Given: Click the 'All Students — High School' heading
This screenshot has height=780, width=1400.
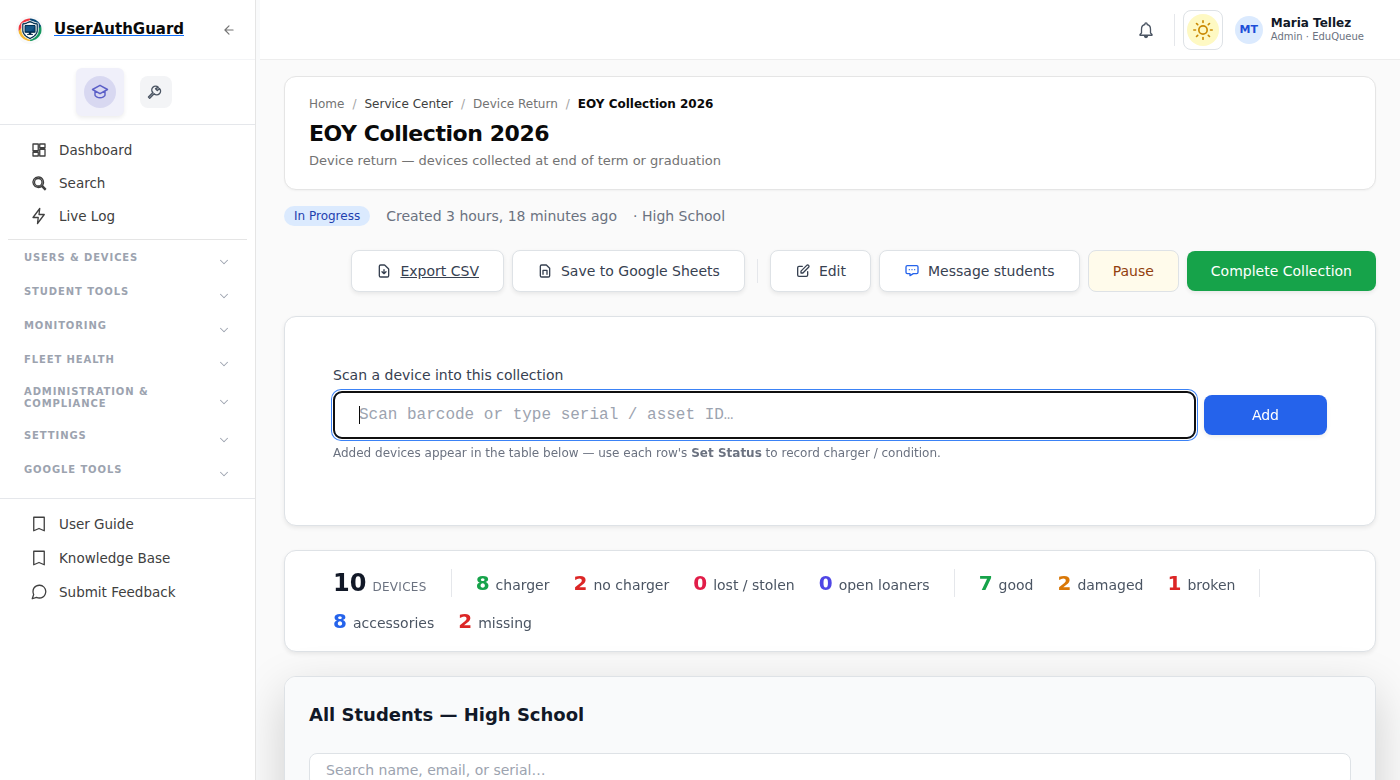Looking at the screenshot, I should tap(446, 715).
